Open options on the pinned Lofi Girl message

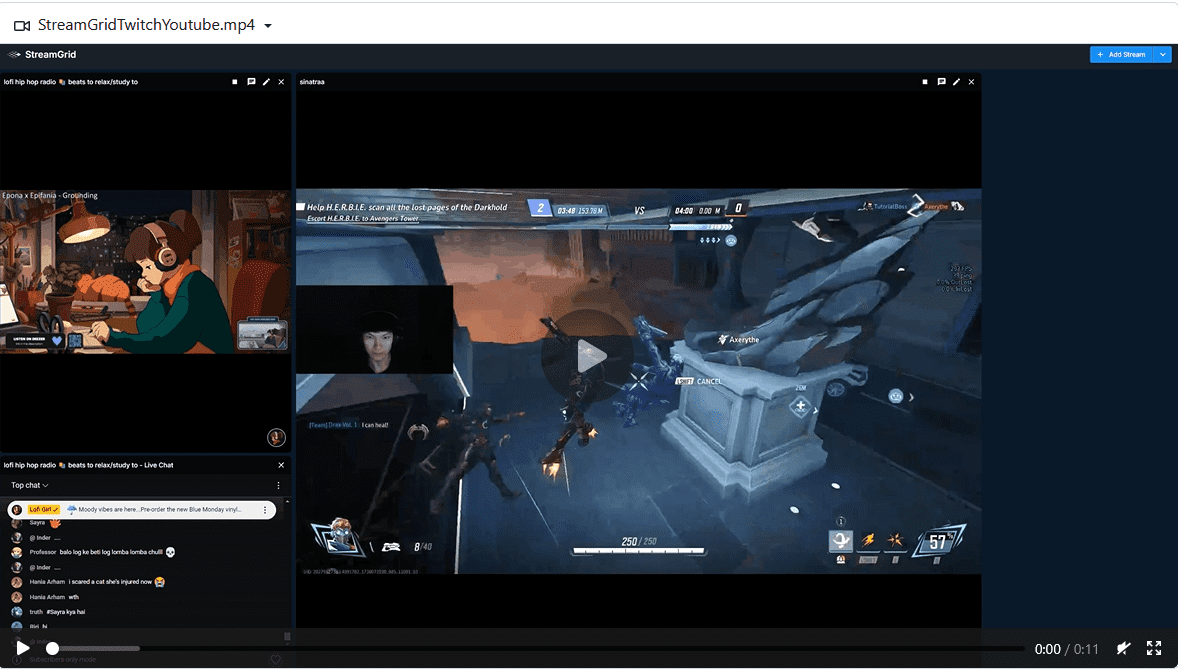264,510
